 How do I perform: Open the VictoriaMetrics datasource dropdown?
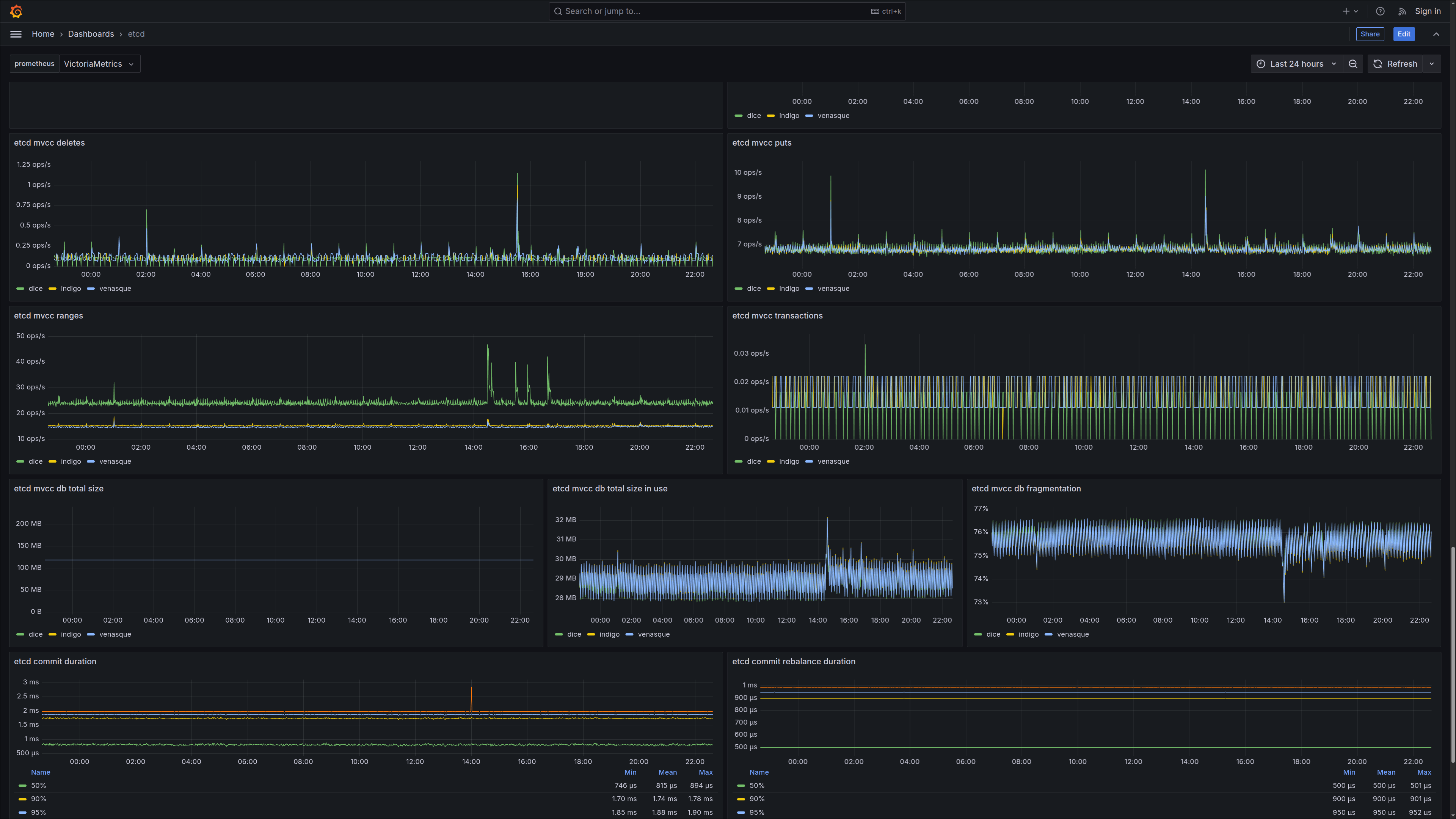pos(99,64)
